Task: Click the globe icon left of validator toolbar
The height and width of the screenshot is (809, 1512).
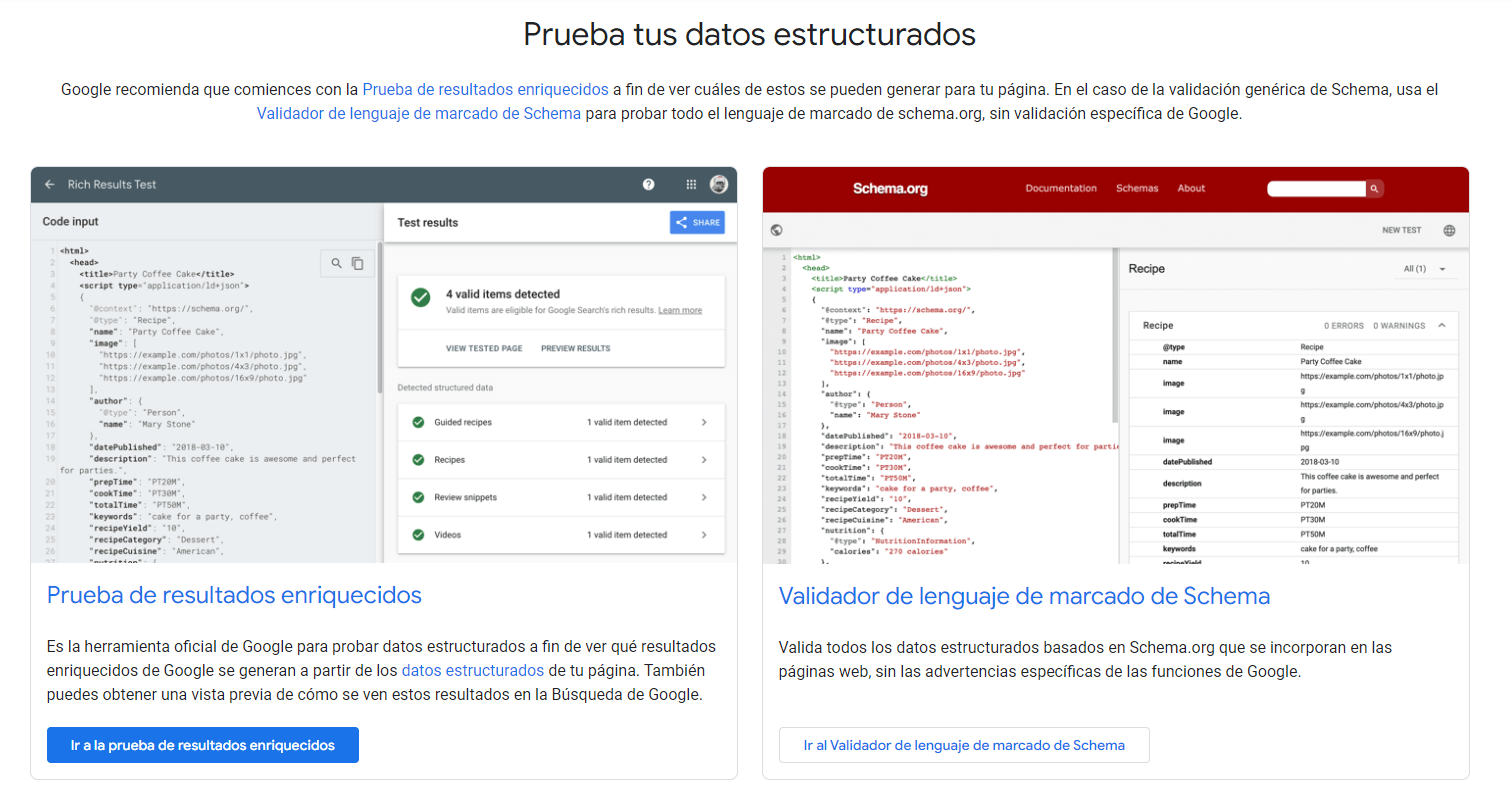Action: (777, 230)
